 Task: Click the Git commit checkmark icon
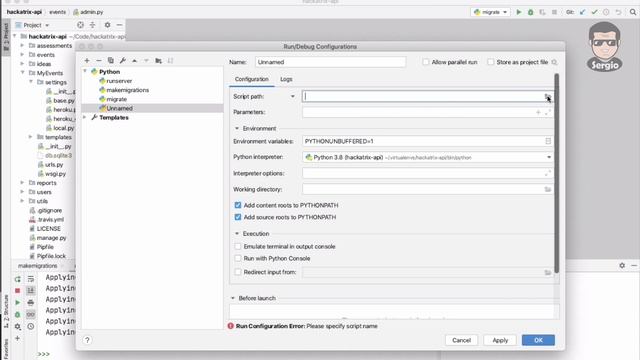[x=594, y=12]
